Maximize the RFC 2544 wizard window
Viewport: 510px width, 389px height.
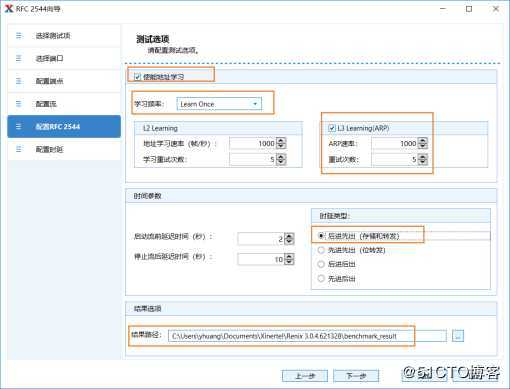click(469, 9)
